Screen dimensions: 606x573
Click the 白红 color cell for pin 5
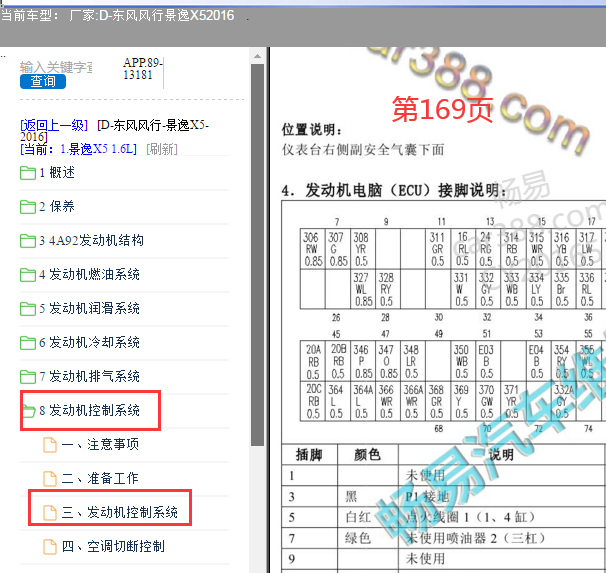(368, 517)
